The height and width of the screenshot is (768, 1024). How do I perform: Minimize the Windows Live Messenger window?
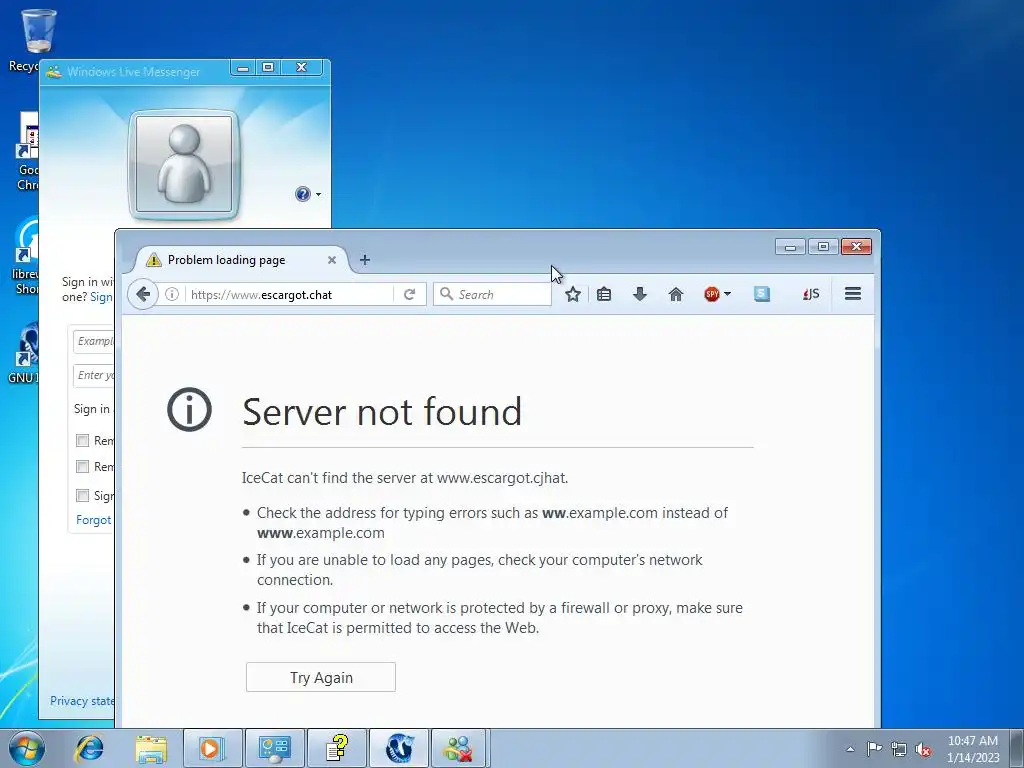pyautogui.click(x=243, y=68)
